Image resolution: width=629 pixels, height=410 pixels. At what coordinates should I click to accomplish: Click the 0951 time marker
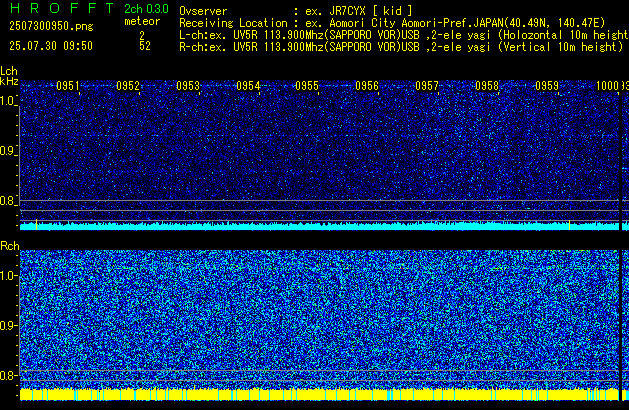pyautogui.click(x=68, y=86)
